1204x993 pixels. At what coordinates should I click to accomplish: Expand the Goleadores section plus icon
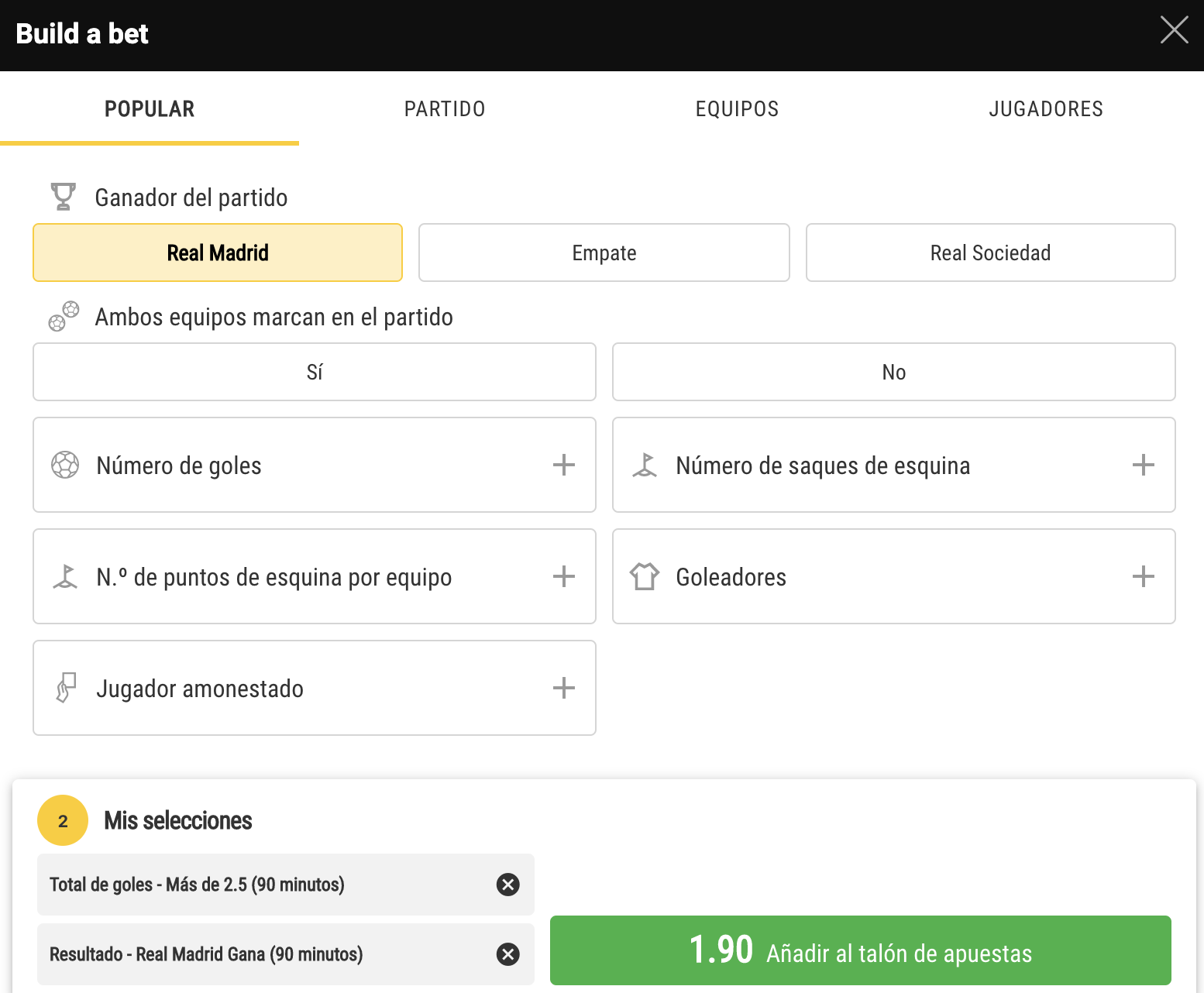pyautogui.click(x=1144, y=576)
